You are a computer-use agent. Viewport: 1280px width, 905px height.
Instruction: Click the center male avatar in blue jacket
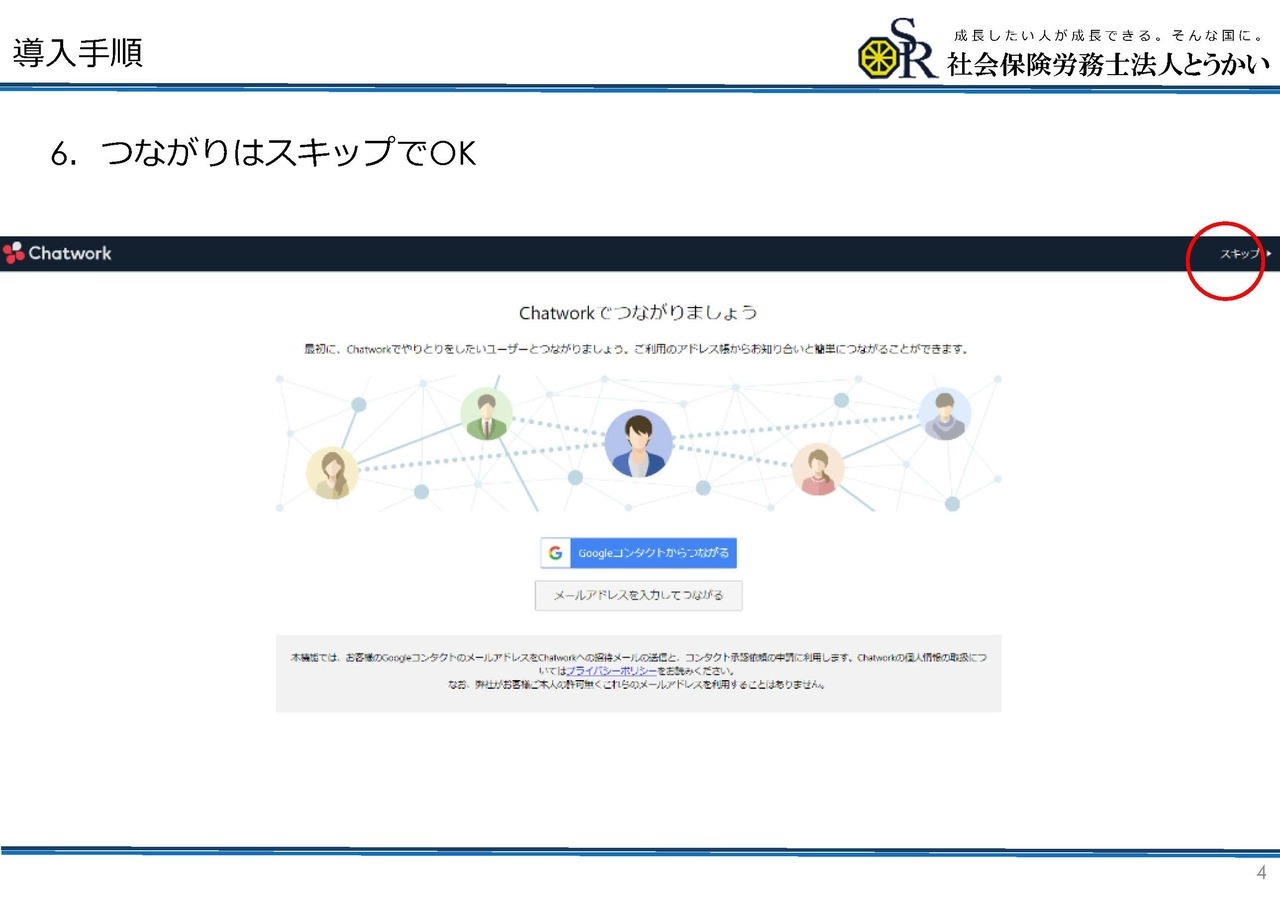639,443
